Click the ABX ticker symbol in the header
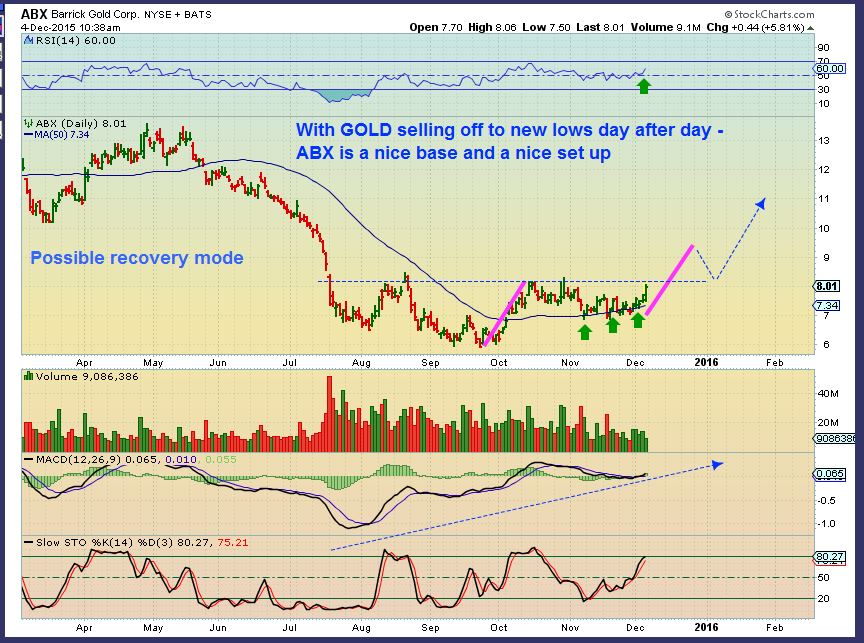This screenshot has height=643, width=864. coord(34,13)
